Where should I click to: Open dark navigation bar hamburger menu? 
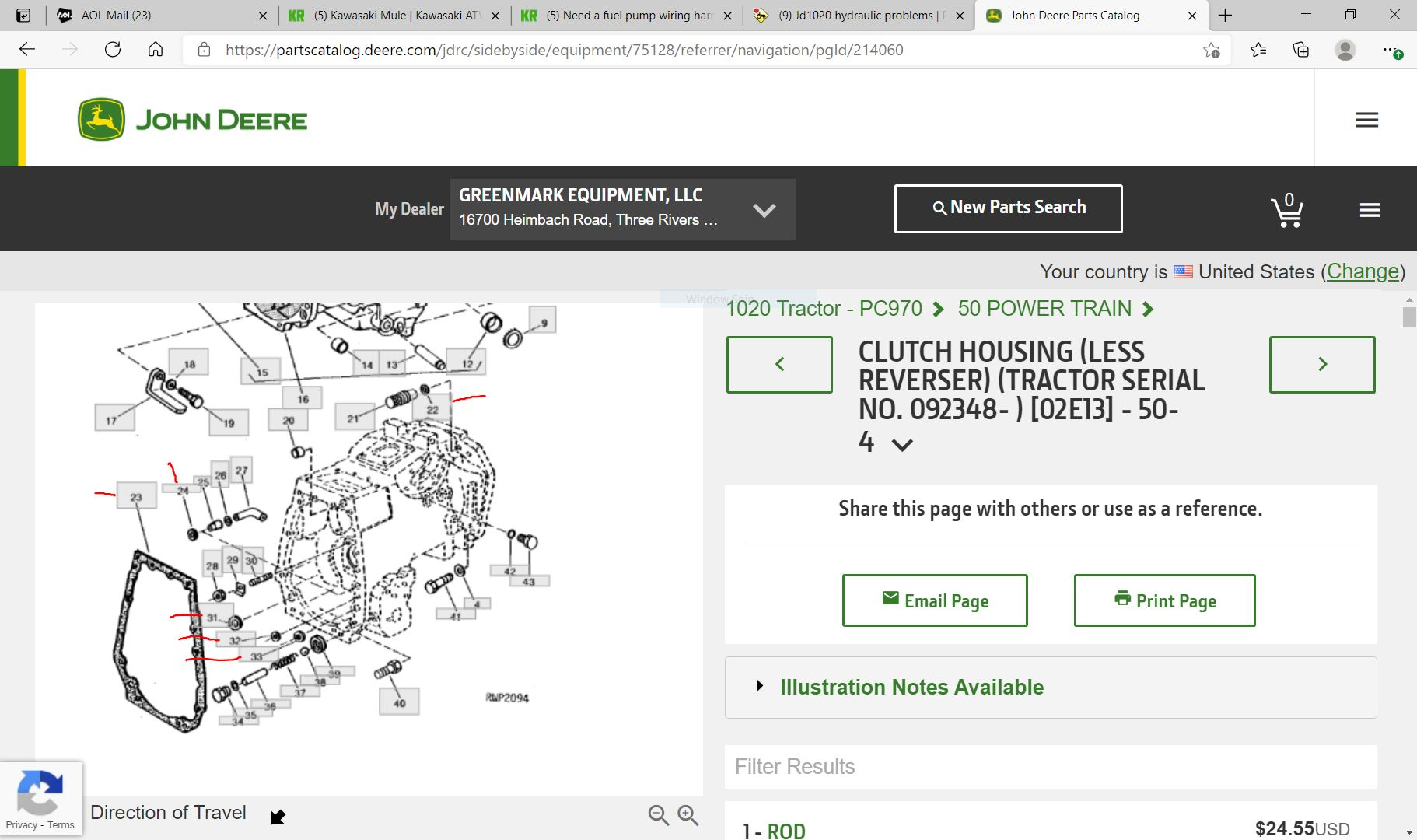click(x=1370, y=210)
